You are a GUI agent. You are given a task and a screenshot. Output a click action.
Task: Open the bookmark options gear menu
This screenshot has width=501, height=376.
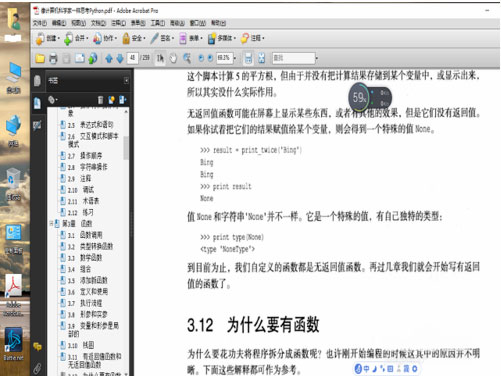53,100
